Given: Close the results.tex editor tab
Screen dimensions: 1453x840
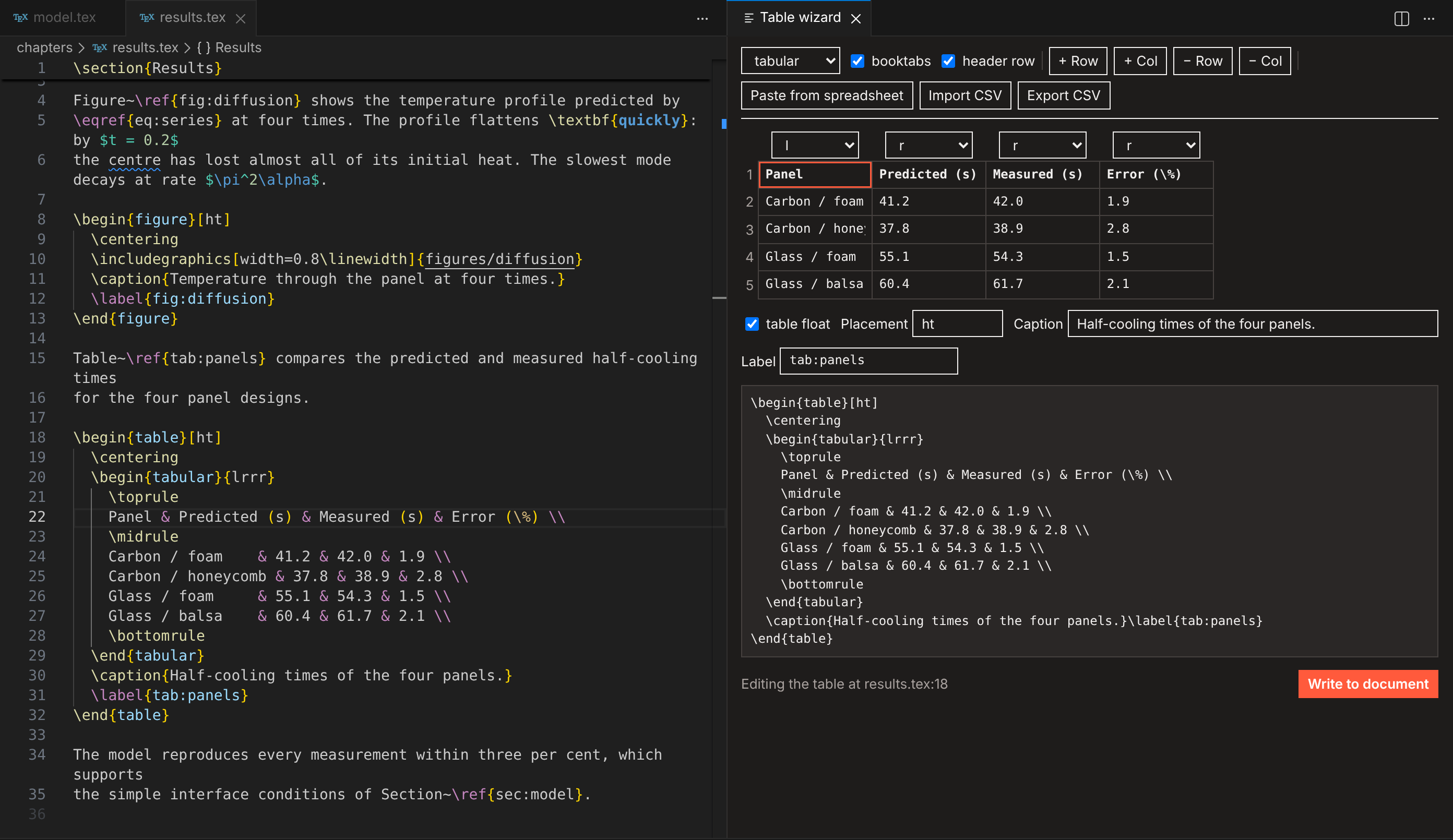Looking at the screenshot, I should (x=241, y=18).
